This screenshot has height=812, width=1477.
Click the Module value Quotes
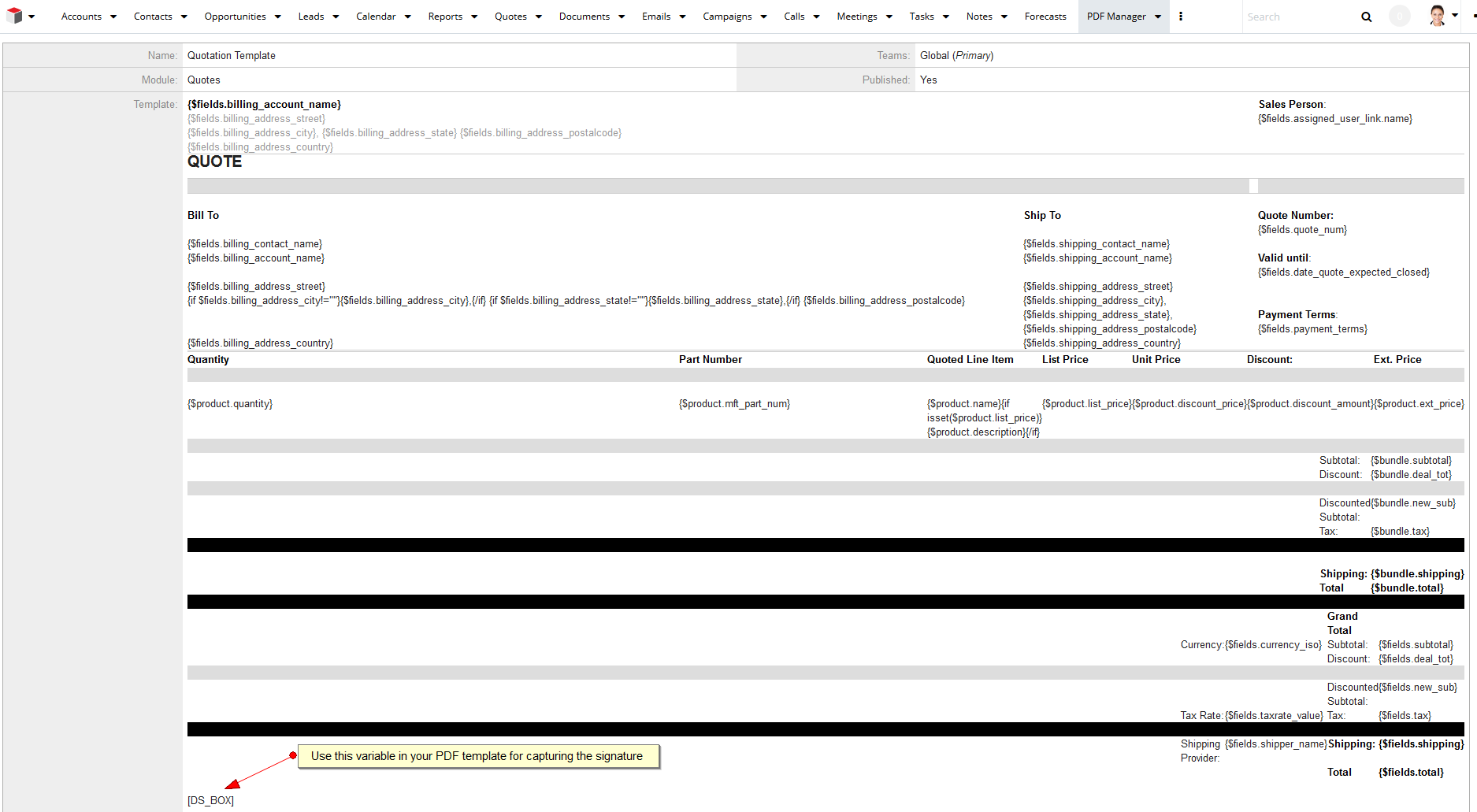(x=204, y=80)
